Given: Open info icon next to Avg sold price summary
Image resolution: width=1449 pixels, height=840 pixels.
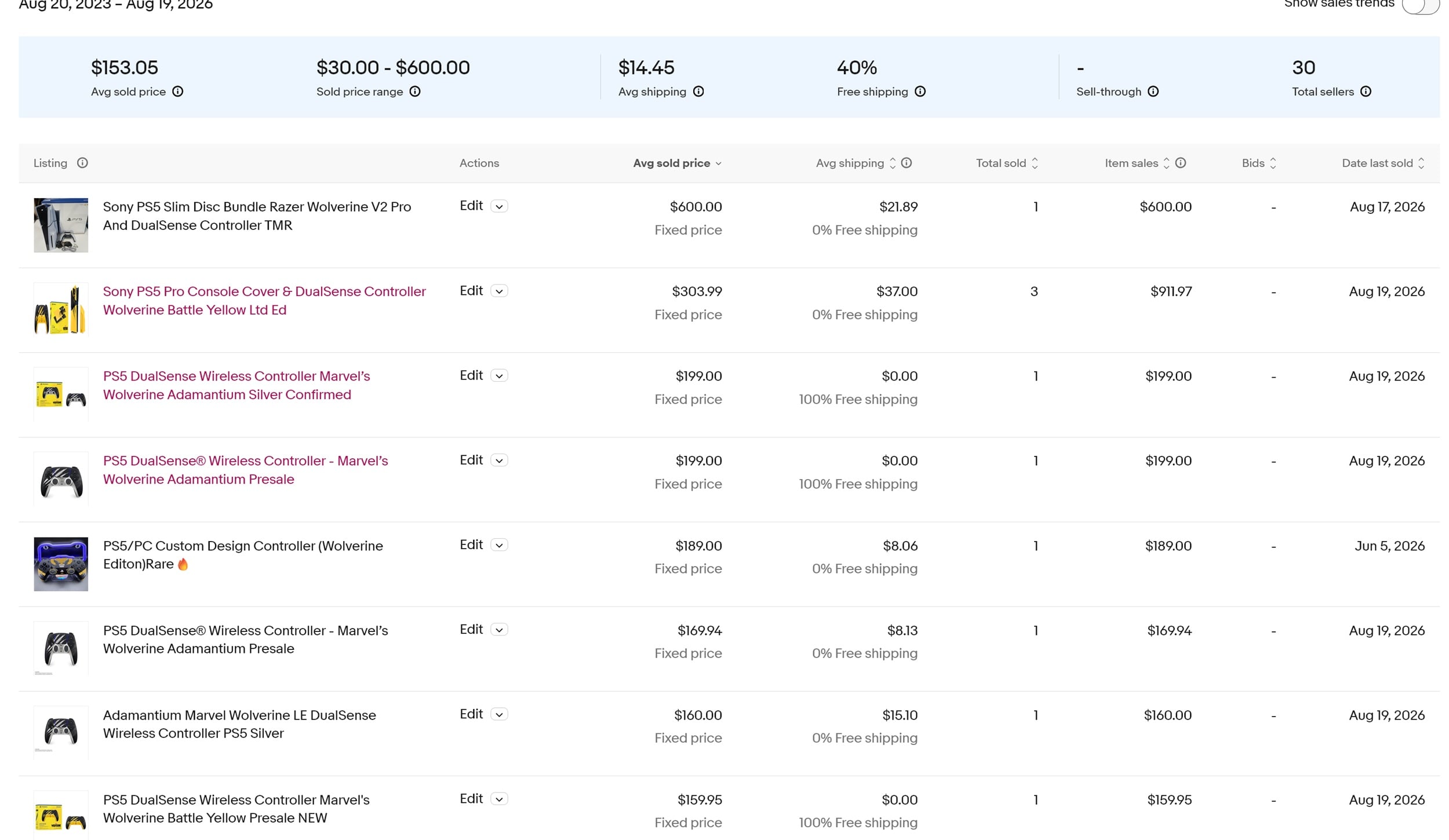Looking at the screenshot, I should click(178, 92).
